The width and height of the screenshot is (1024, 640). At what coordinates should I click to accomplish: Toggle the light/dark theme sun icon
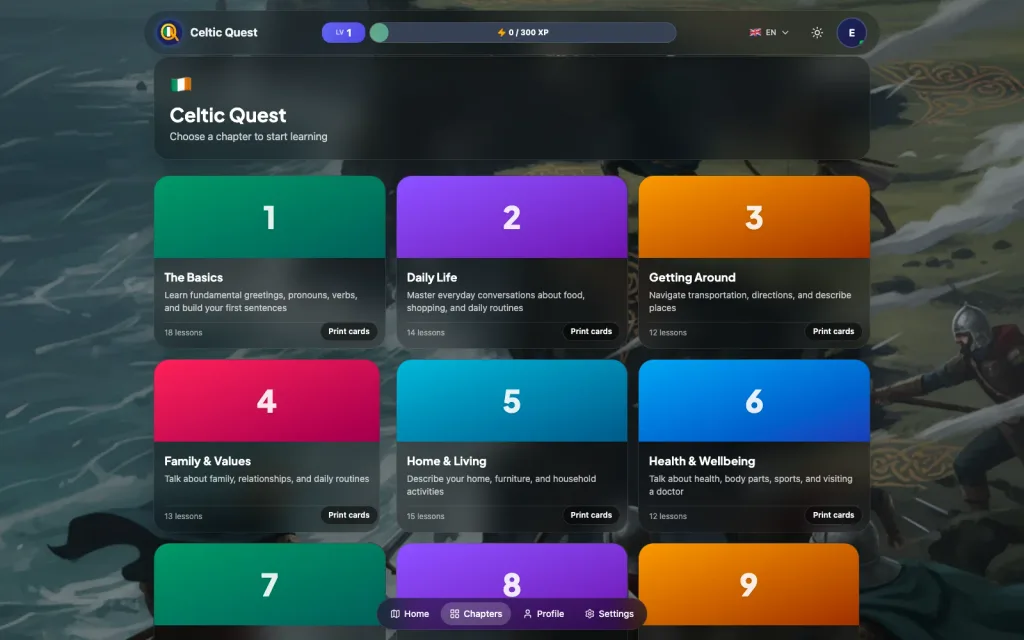pyautogui.click(x=817, y=33)
